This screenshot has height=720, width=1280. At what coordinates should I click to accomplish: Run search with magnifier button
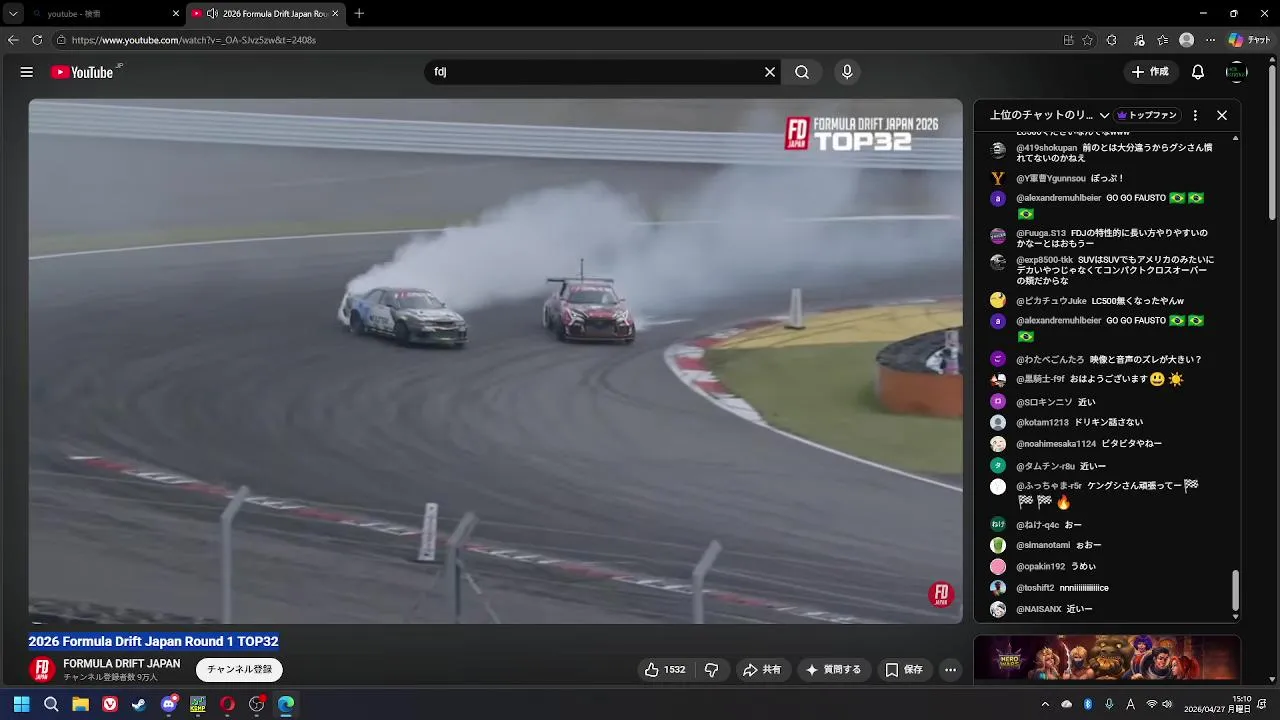(802, 72)
